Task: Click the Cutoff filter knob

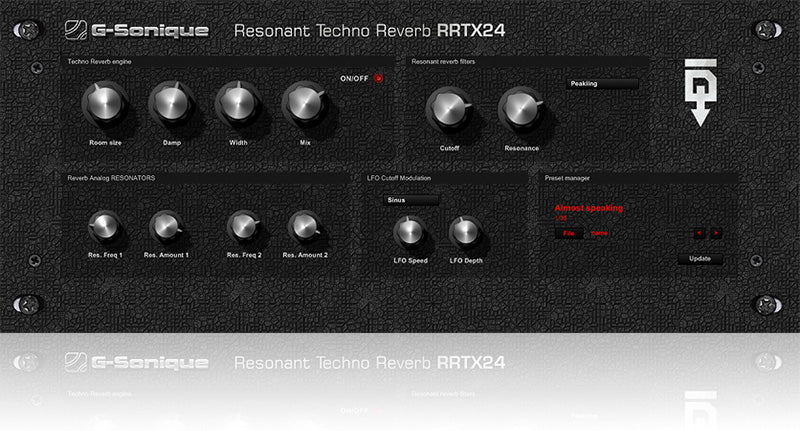Action: coord(449,109)
